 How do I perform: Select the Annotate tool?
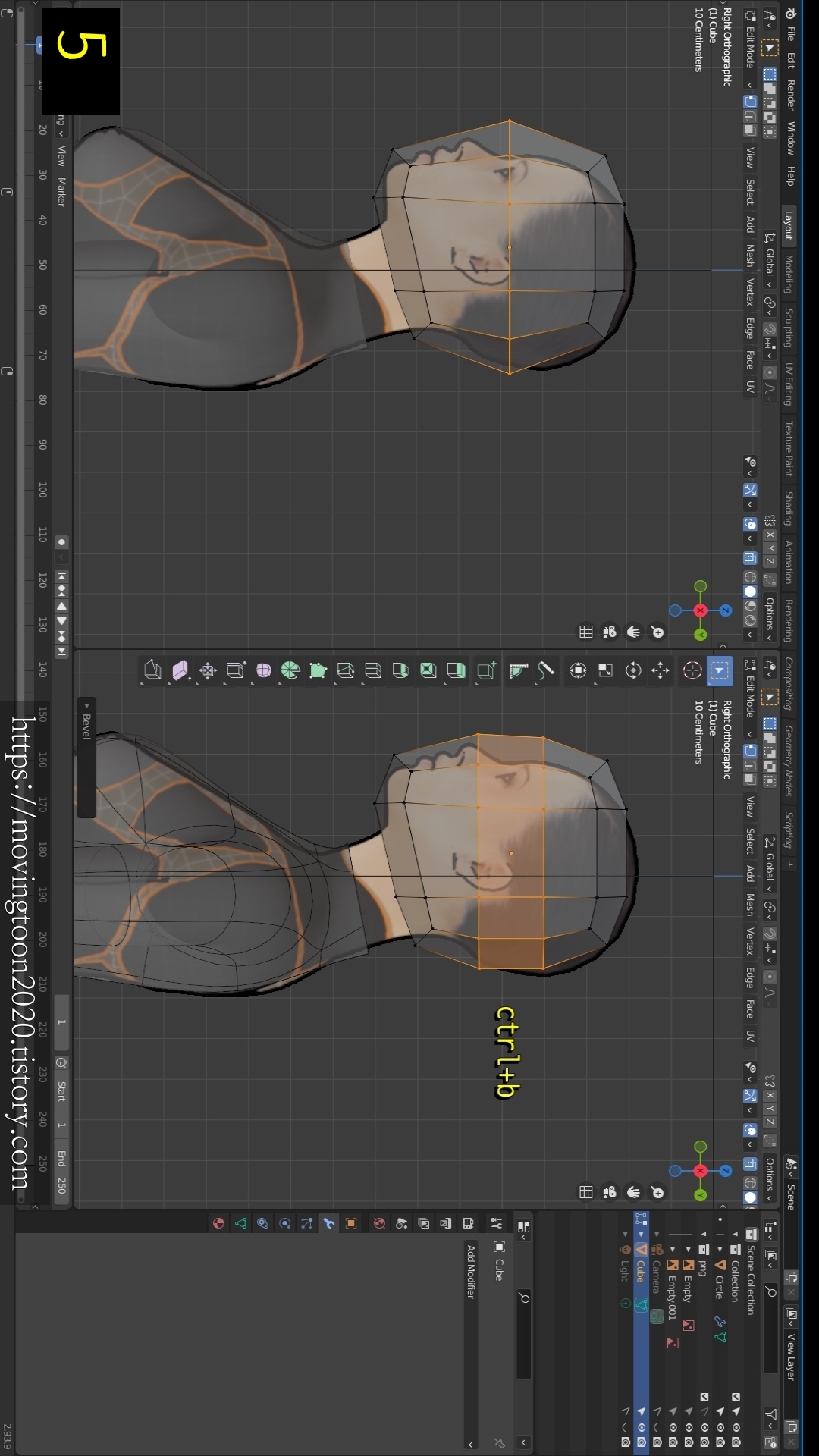point(546,670)
